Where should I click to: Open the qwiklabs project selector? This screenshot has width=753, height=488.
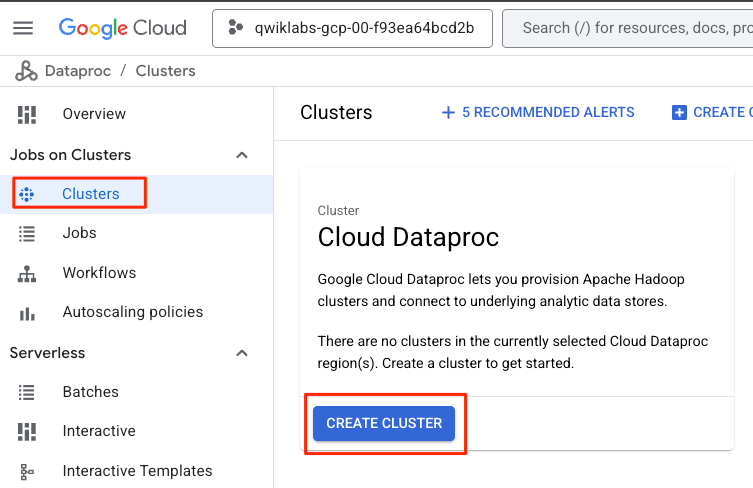click(352, 28)
